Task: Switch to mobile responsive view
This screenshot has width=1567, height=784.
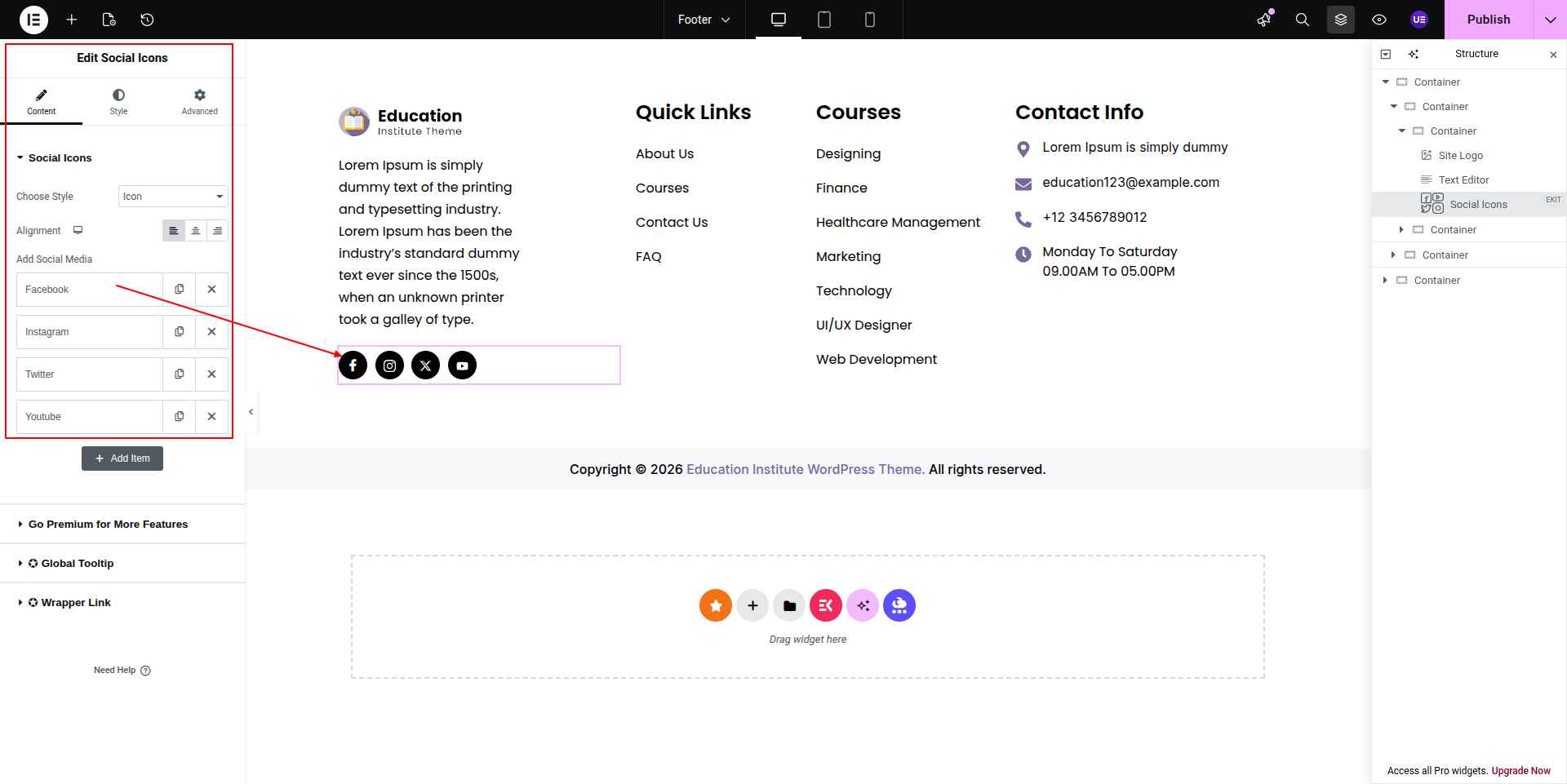Action: point(869,20)
